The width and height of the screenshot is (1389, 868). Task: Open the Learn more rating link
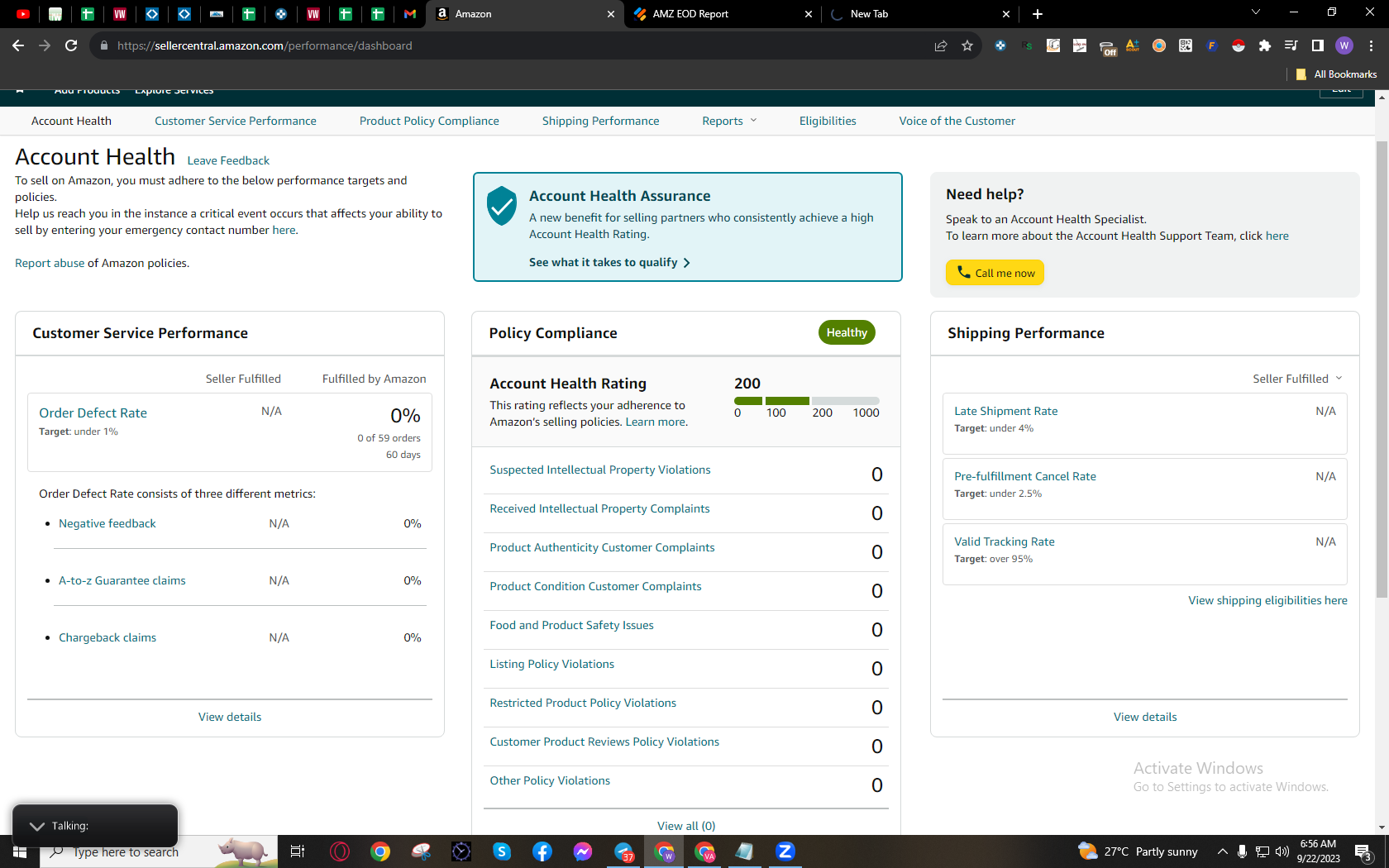tap(656, 422)
